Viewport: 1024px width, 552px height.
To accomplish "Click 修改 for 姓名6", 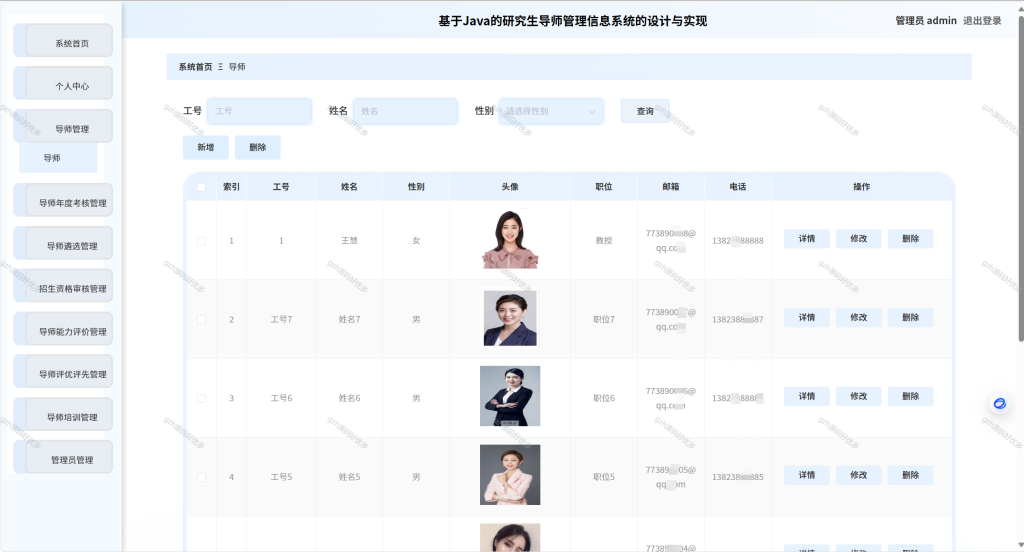I will click(859, 397).
